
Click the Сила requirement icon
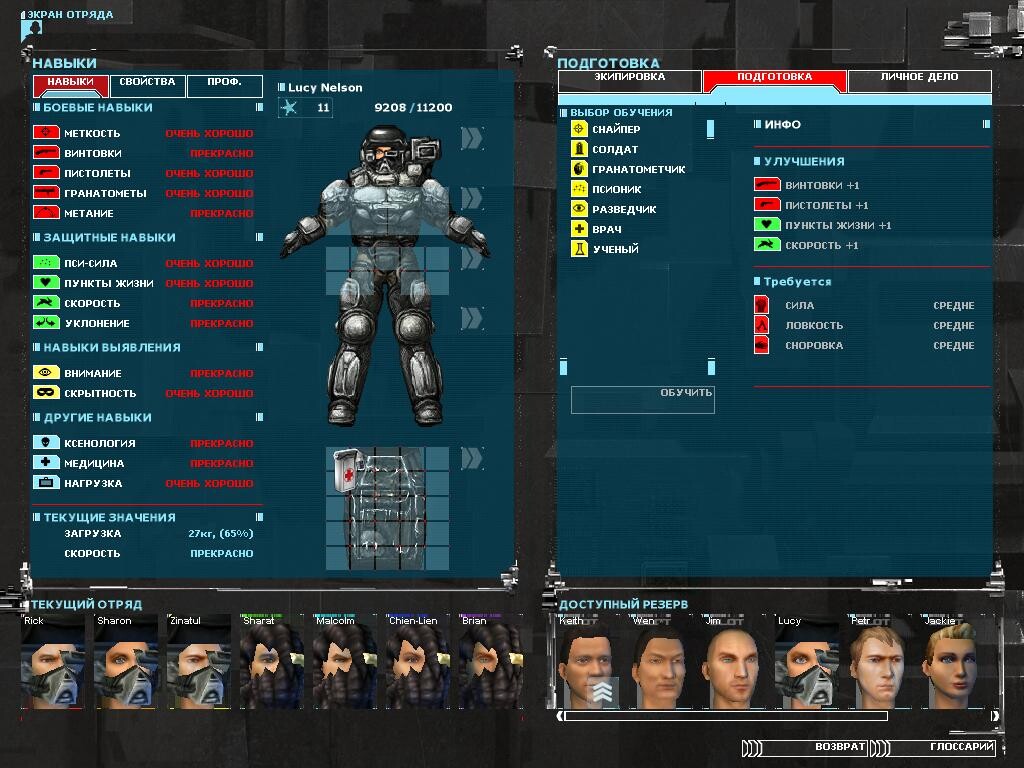(761, 305)
